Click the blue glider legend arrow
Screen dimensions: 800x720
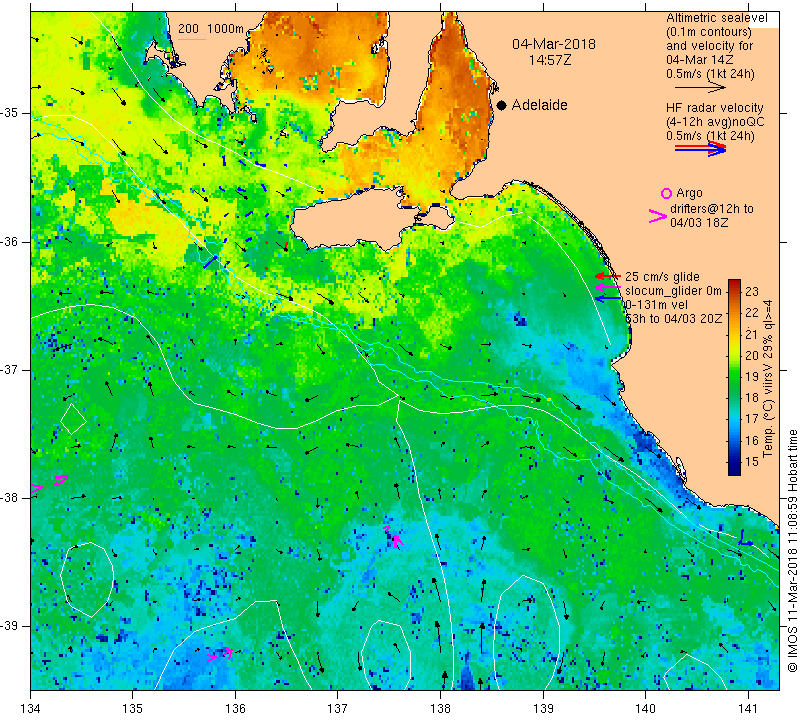[607, 298]
